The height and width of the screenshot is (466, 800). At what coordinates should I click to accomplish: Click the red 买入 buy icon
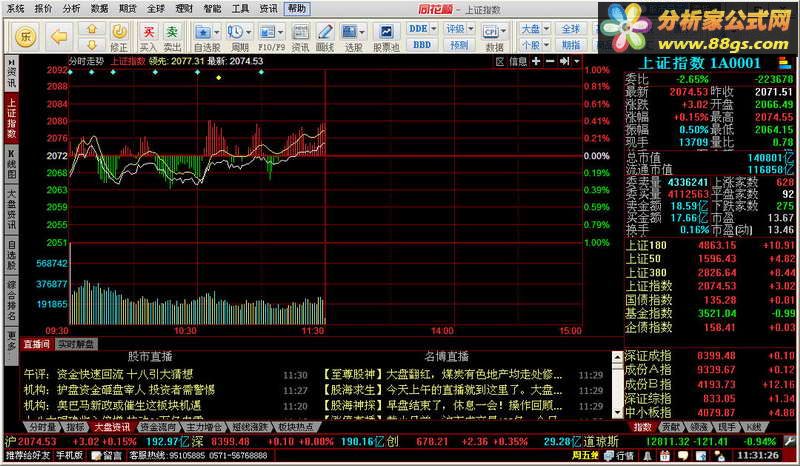pos(148,33)
